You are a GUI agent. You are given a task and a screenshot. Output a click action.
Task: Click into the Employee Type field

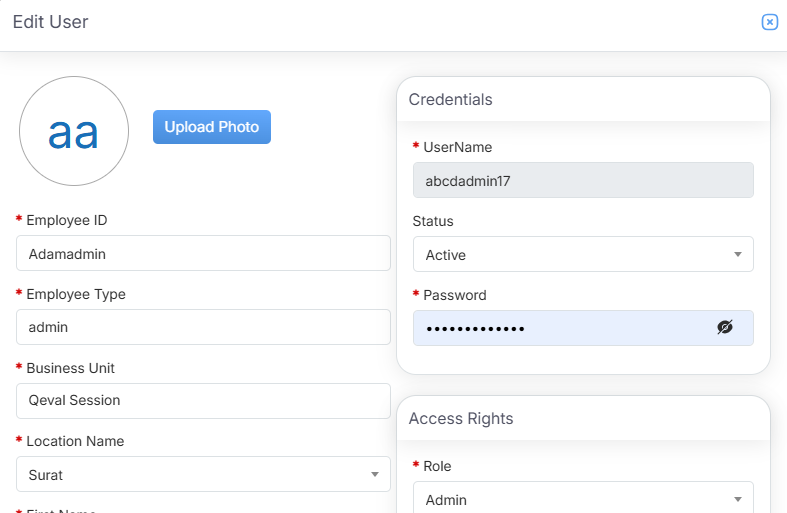[x=203, y=327]
